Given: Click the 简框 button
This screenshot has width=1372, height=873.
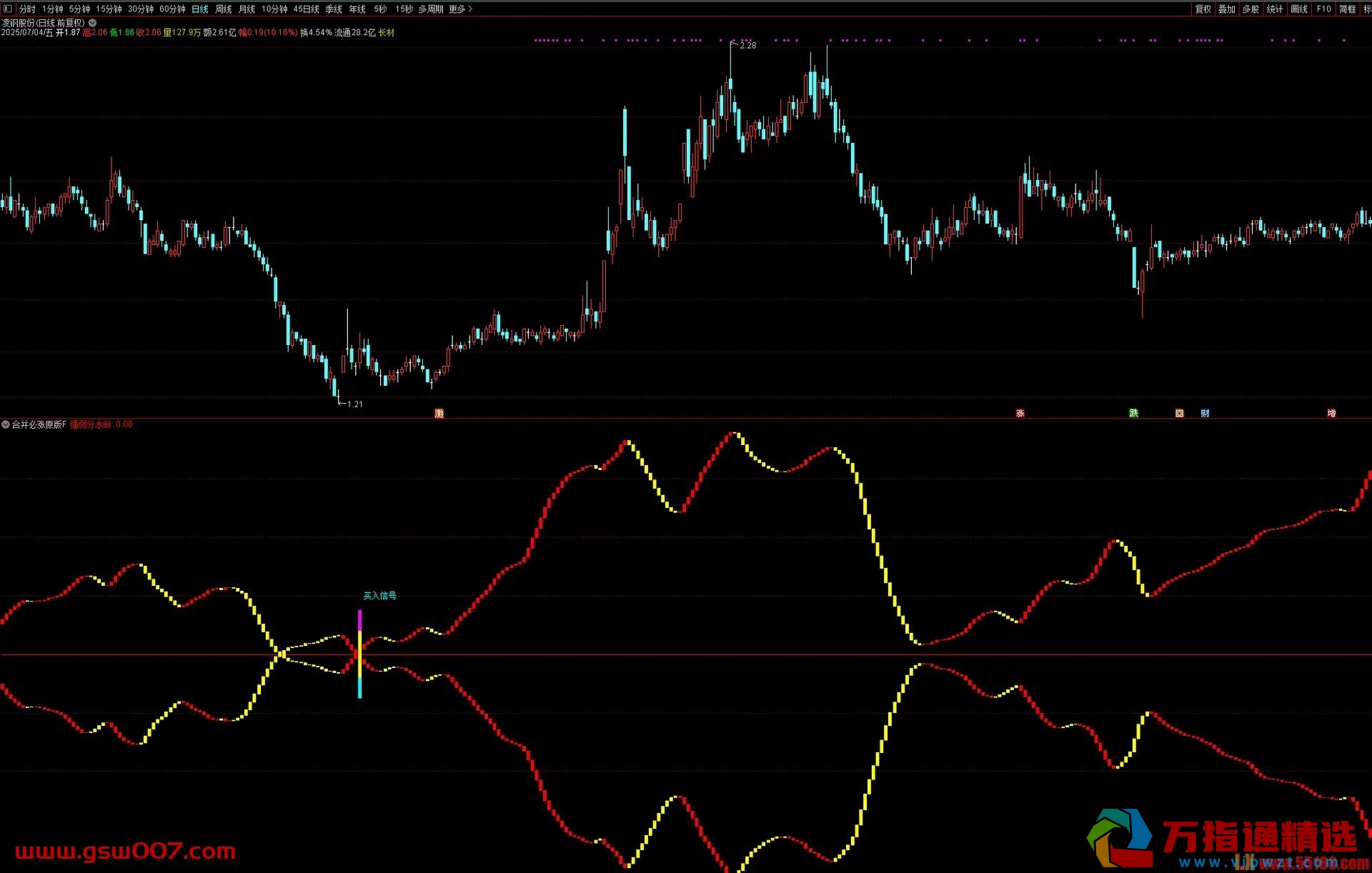Looking at the screenshot, I should 1347,9.
